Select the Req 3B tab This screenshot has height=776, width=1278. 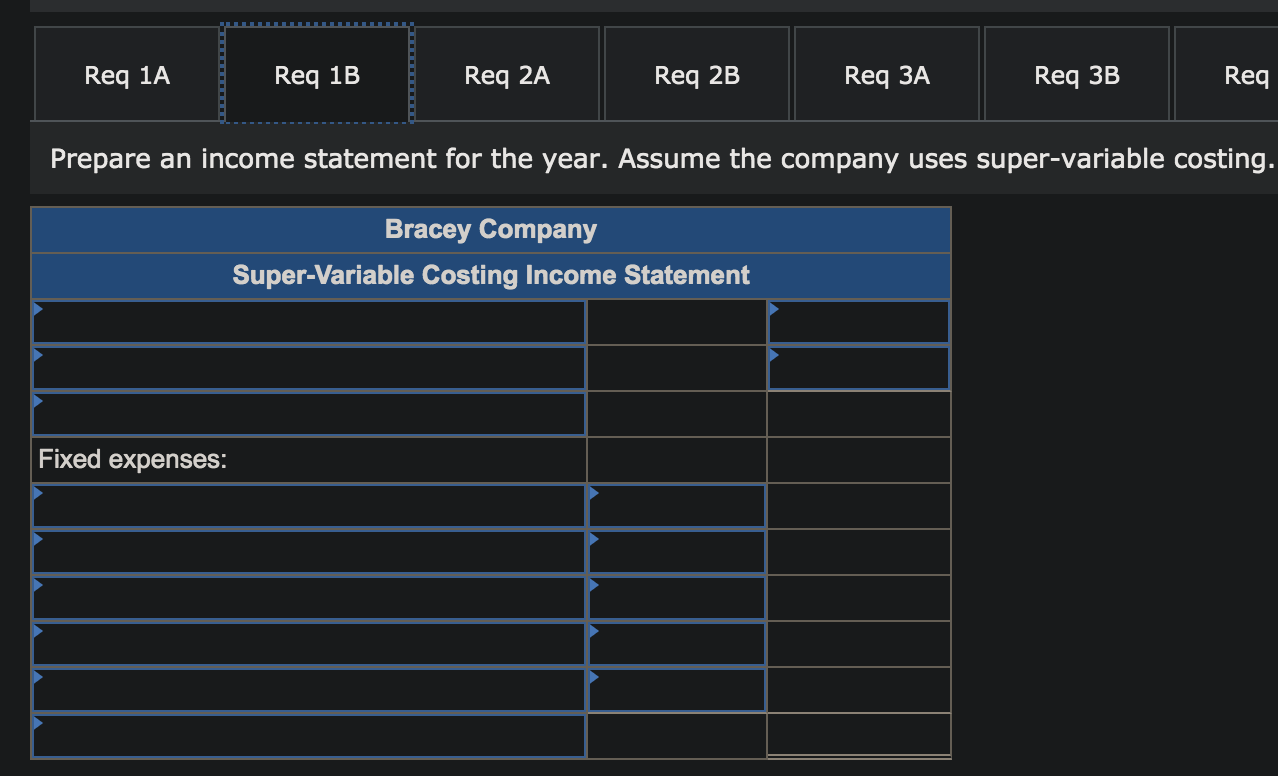pos(1076,74)
